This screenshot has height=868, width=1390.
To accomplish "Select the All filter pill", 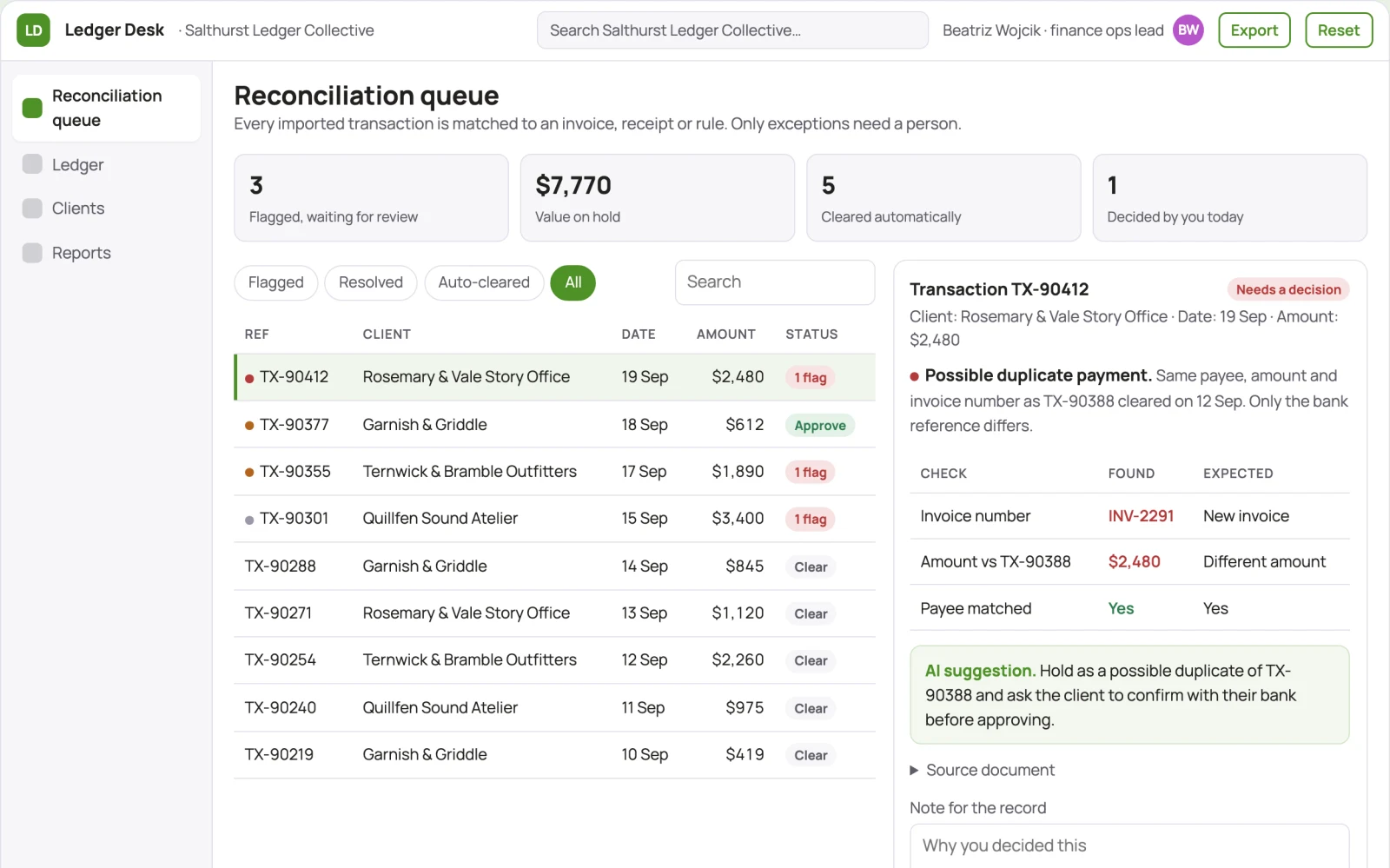I will point(573,282).
